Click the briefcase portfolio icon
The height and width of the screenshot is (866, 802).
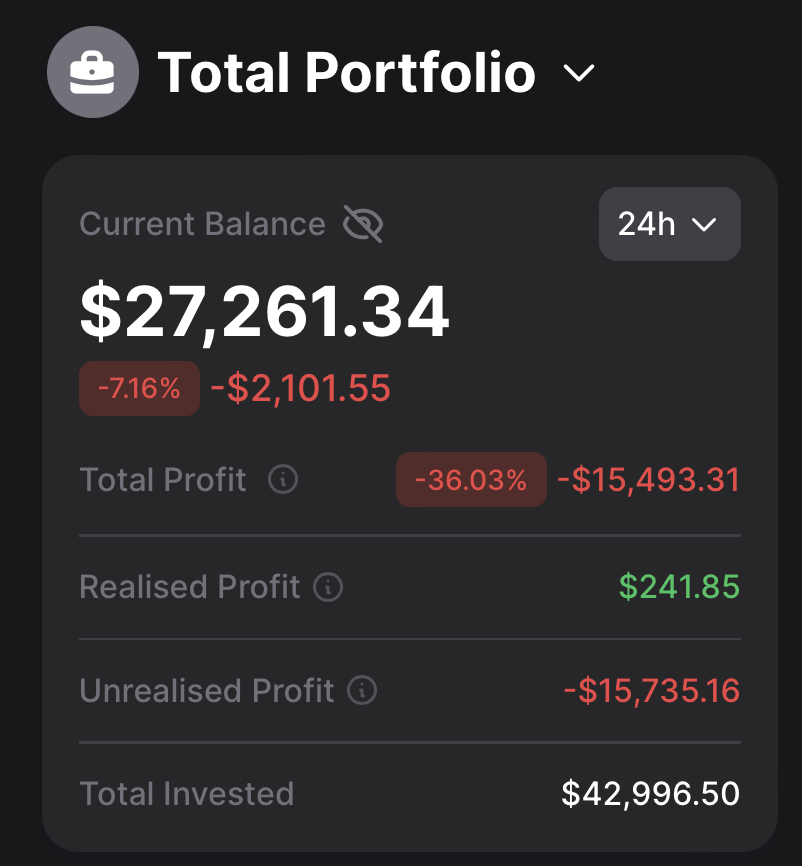(93, 72)
